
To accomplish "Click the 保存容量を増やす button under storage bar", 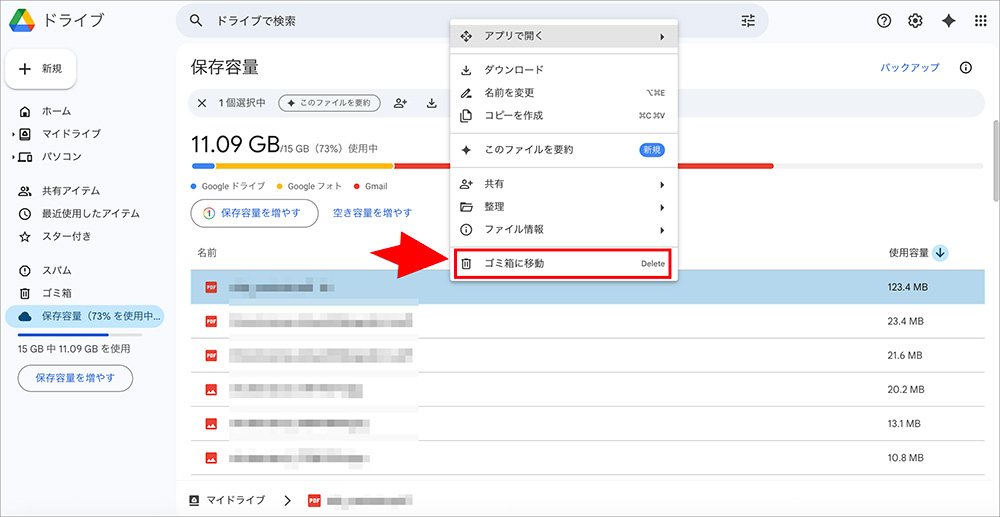I will tap(254, 213).
